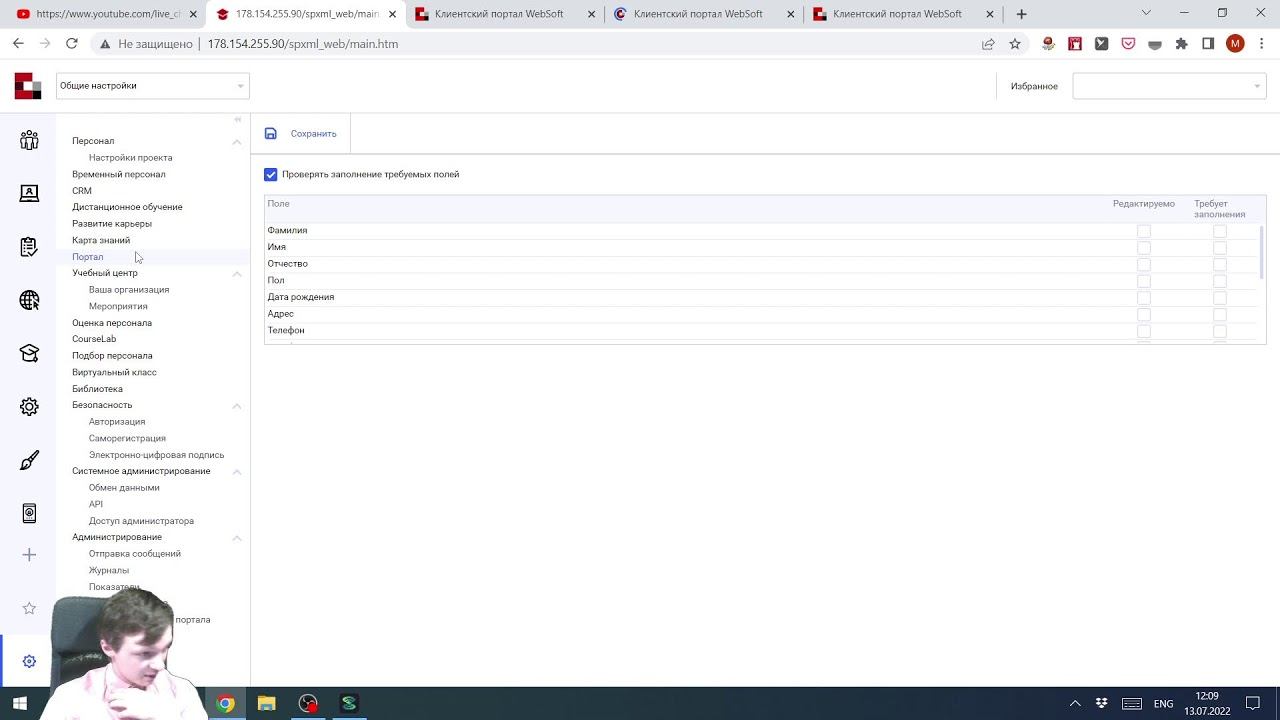Open browser extensions puzzle icon
This screenshot has width=1280, height=720.
1181,44
